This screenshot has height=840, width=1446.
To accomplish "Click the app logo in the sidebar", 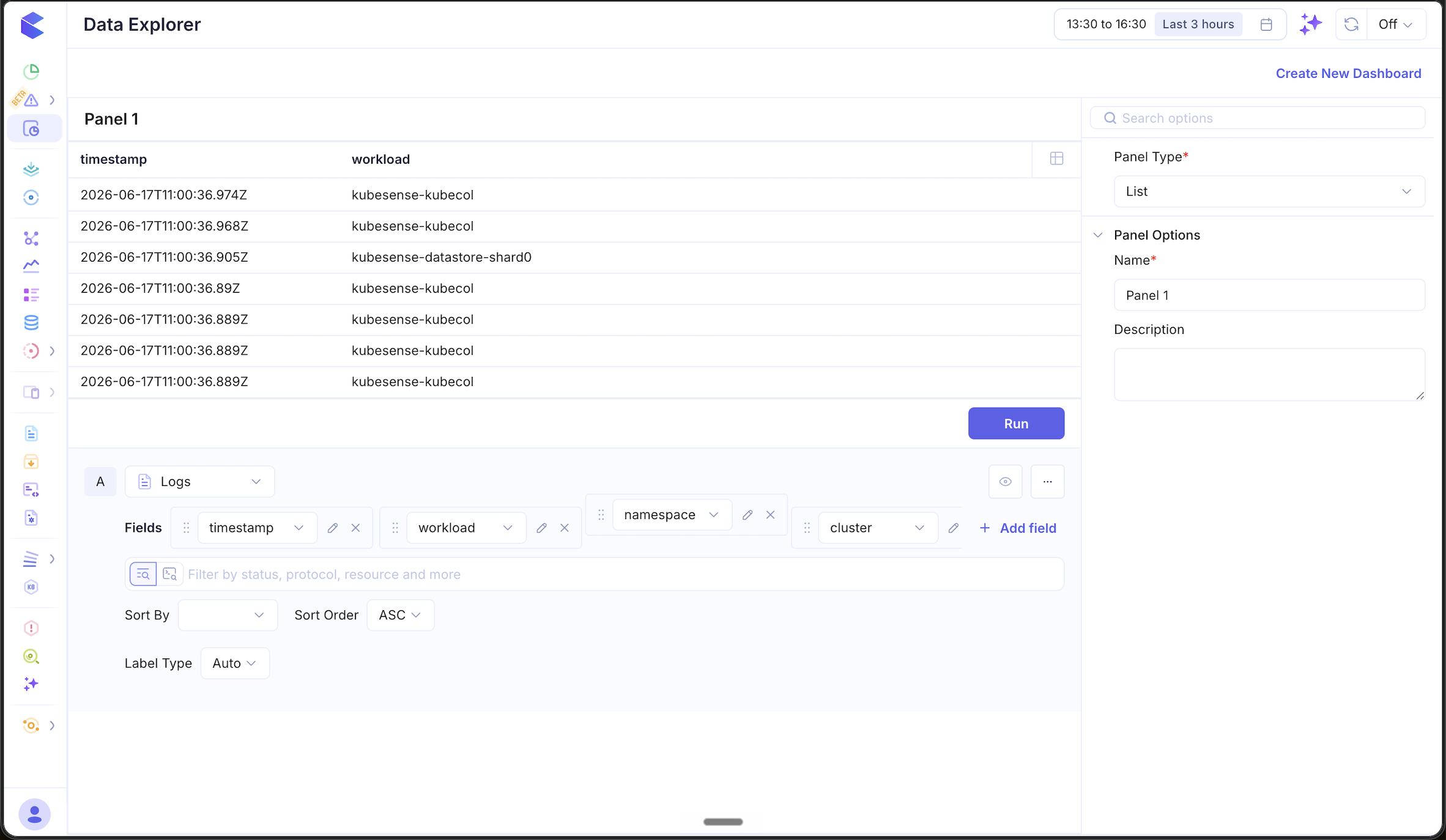I will [x=32, y=26].
